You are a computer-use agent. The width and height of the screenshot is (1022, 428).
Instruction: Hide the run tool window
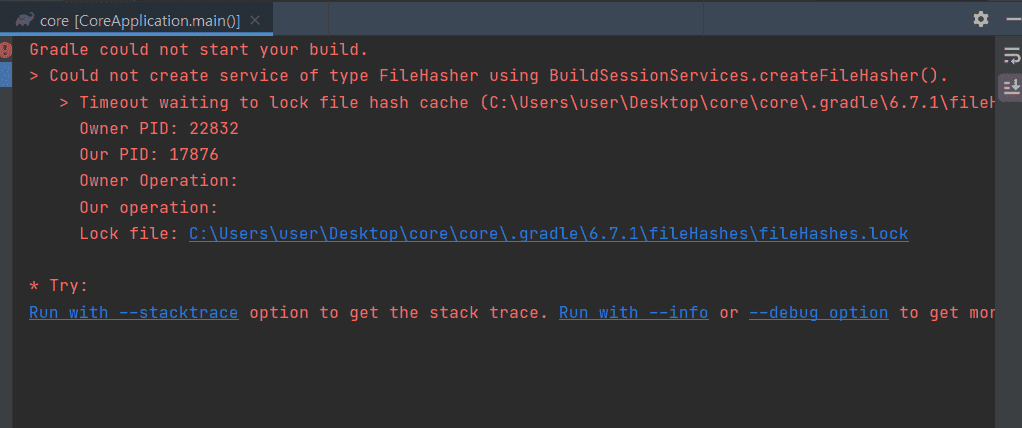click(1014, 20)
